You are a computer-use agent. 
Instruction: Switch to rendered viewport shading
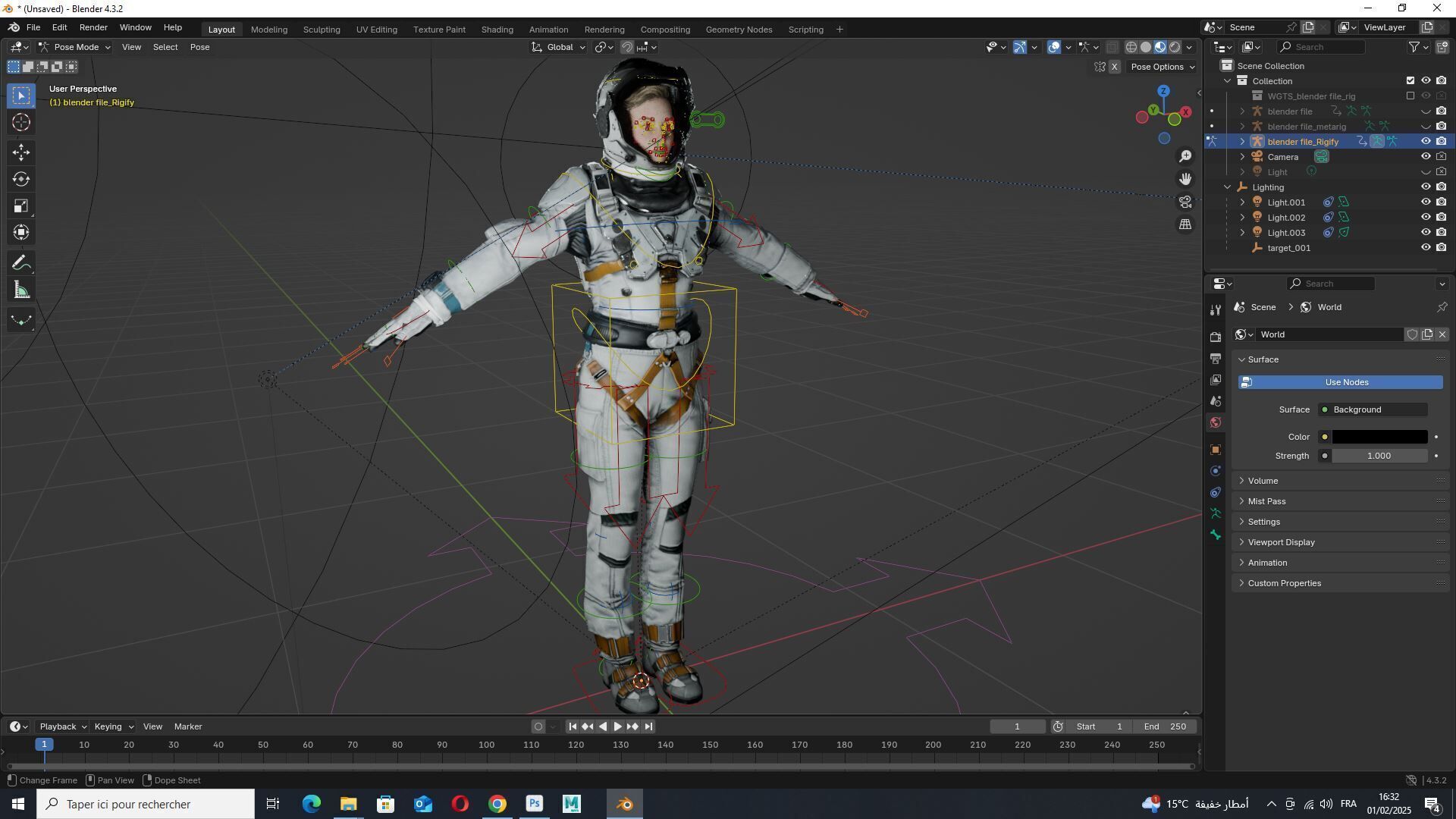(x=1175, y=47)
